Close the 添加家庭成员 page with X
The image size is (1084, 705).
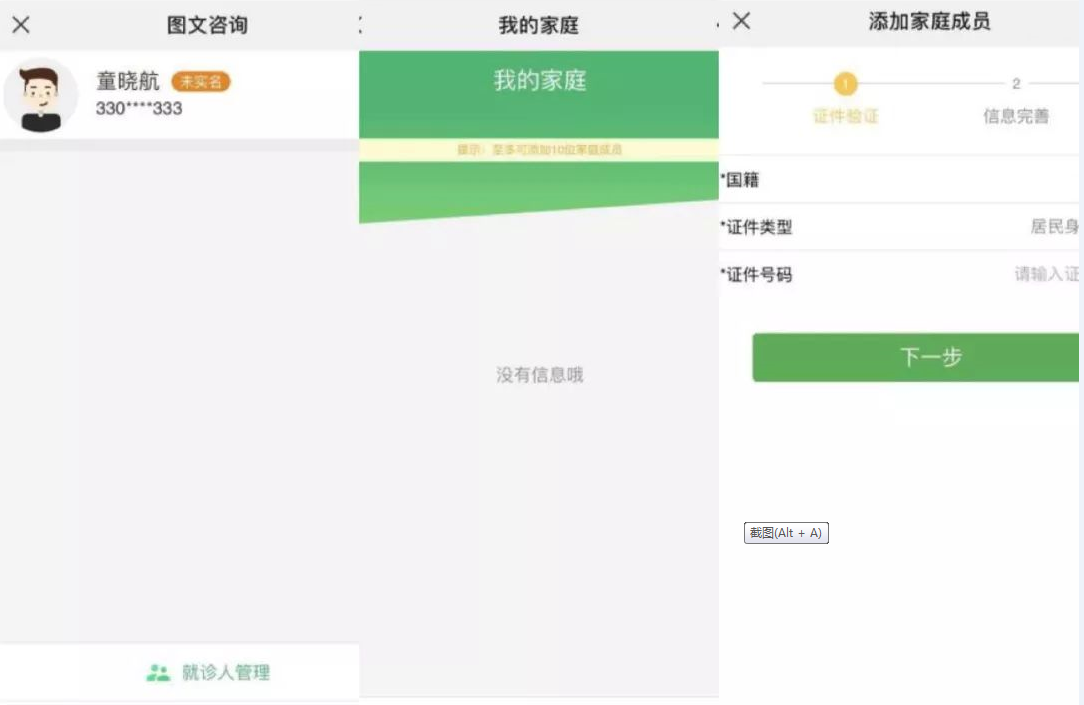pyautogui.click(x=741, y=21)
